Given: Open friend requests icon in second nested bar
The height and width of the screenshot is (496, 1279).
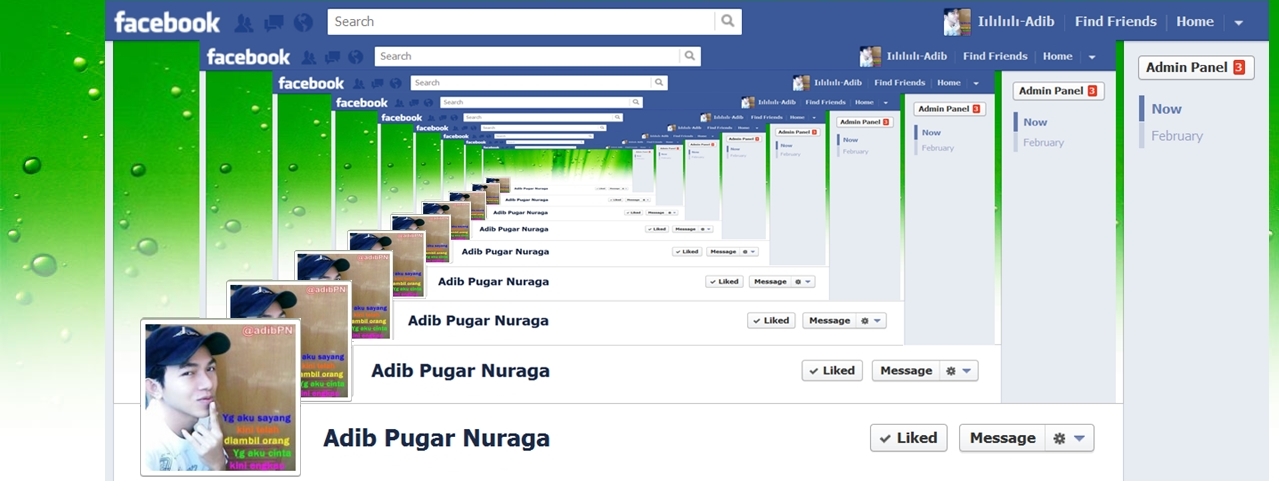Looking at the screenshot, I should (309, 57).
